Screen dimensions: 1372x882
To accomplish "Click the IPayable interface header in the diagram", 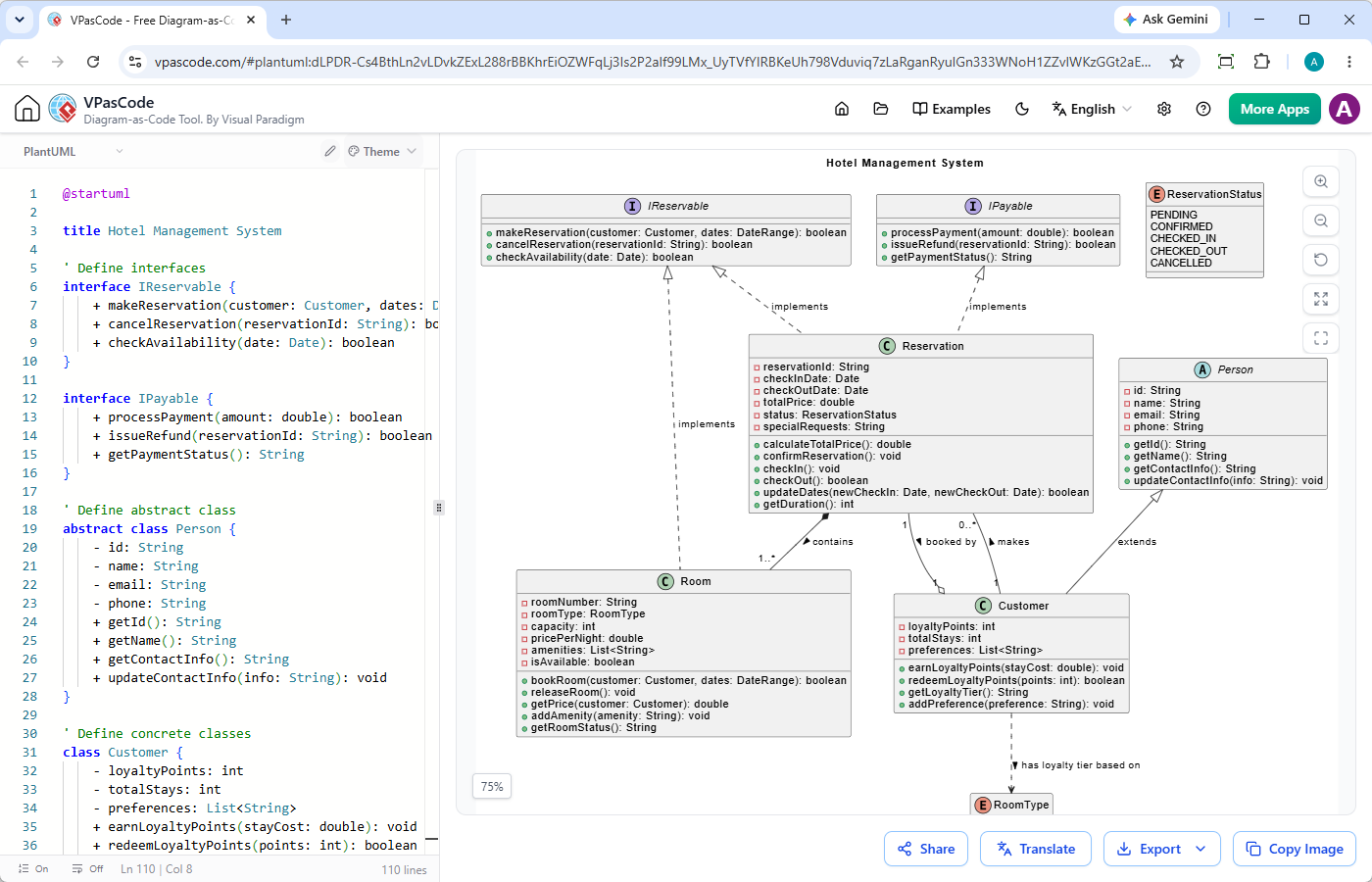I will tap(998, 206).
